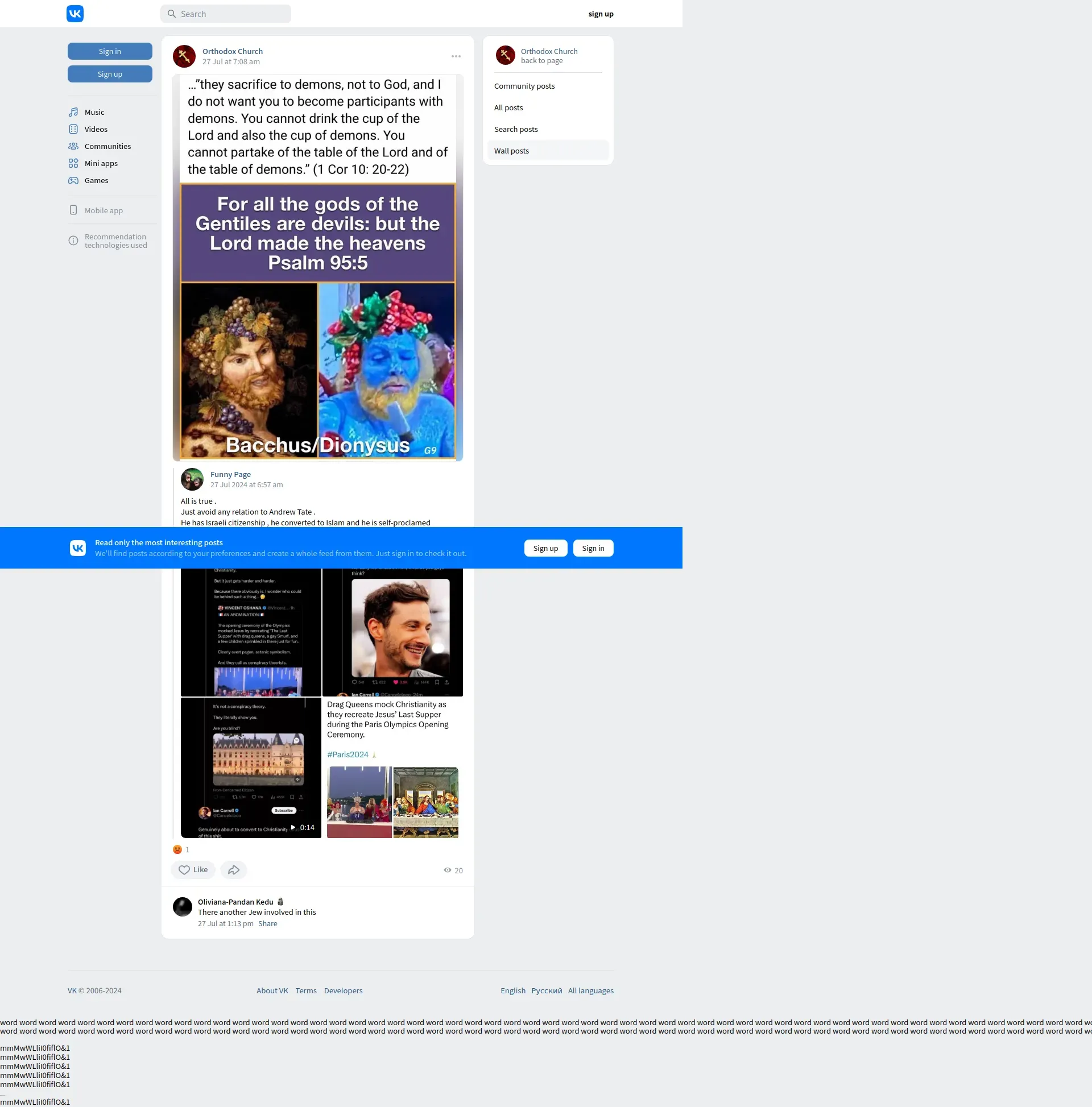The width and height of the screenshot is (1092, 1107).
Task: Open the Search posts menu item
Action: click(x=515, y=130)
